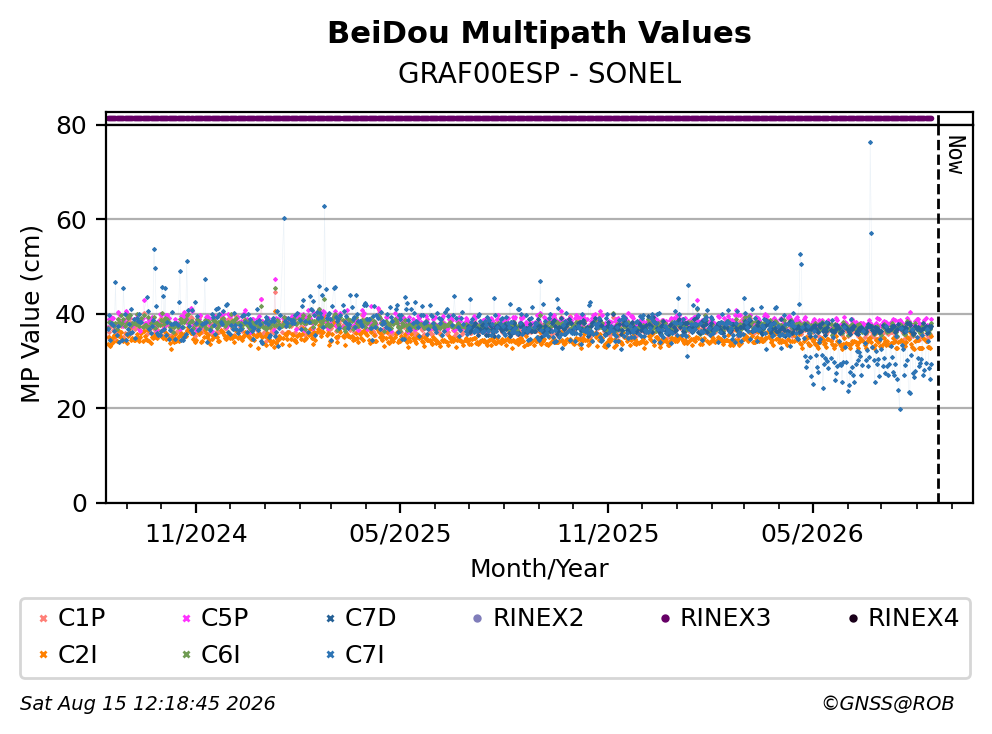Screen dimensions: 992x734
Task: Click the GRAF00ESP - SONEL subtitle
Action: (539, 74)
